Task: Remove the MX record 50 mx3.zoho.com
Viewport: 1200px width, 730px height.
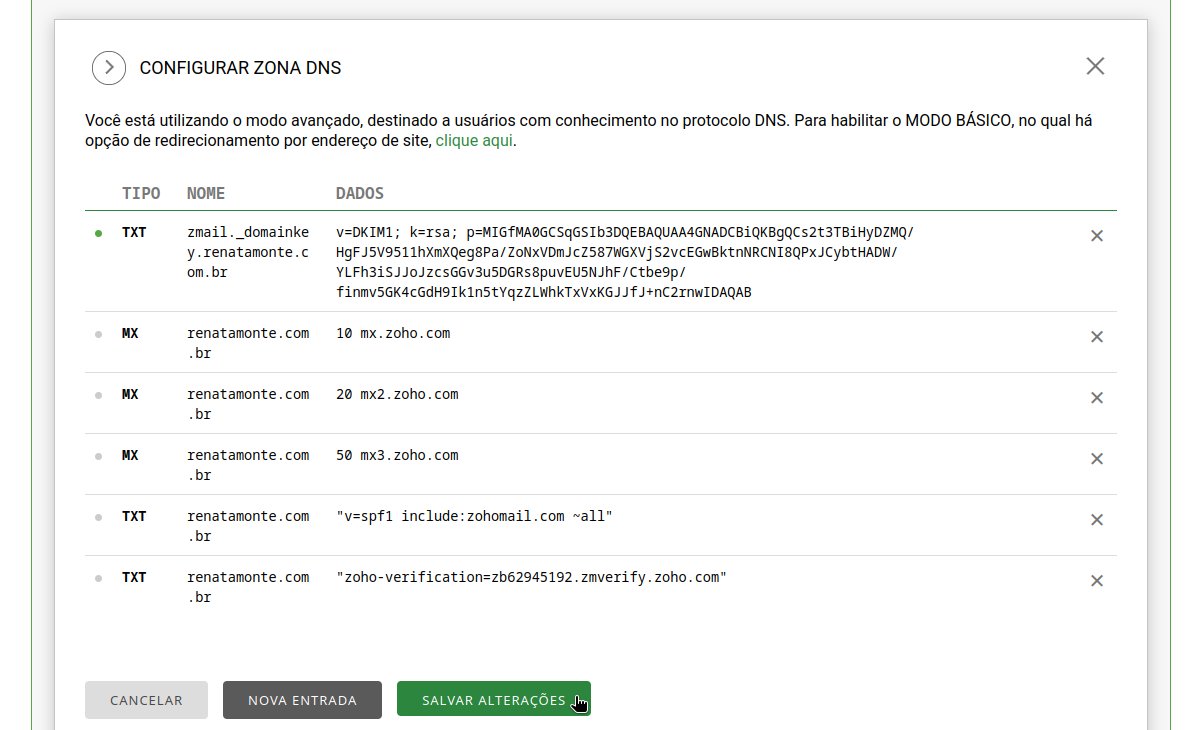Action: pos(1096,459)
